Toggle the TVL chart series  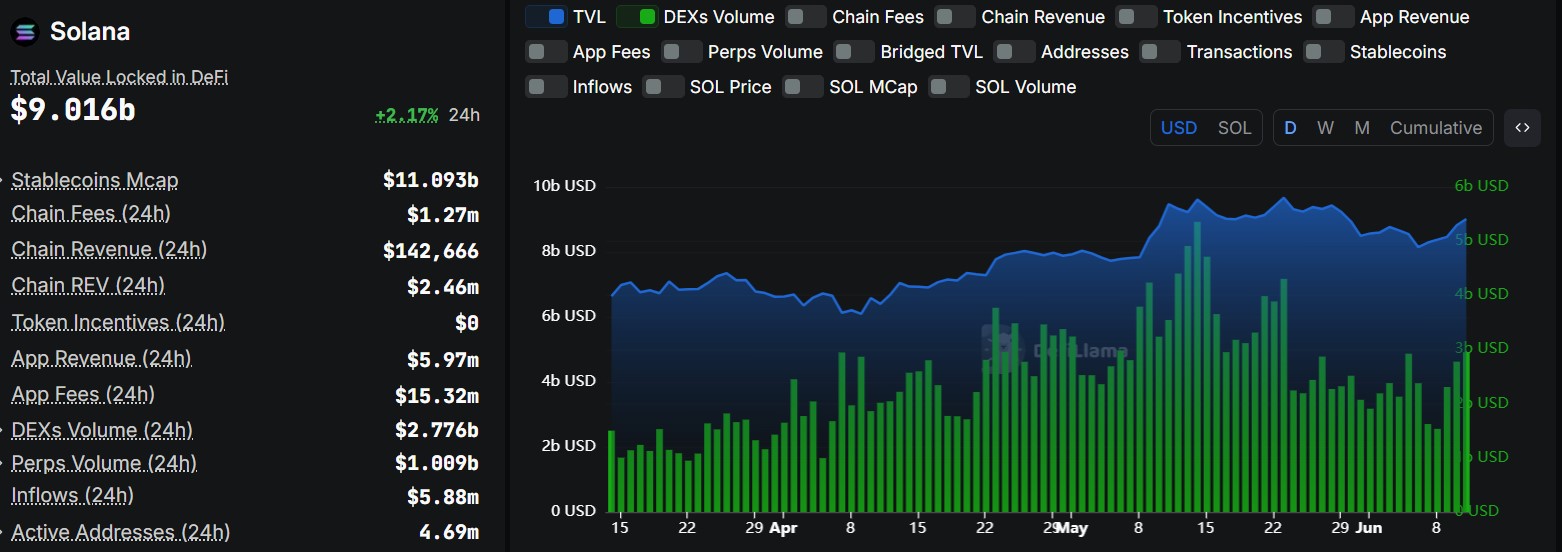pos(546,17)
